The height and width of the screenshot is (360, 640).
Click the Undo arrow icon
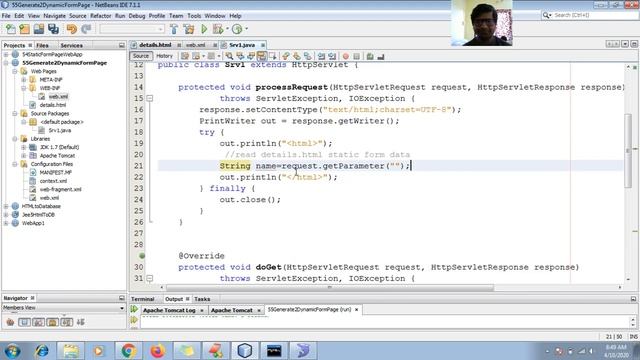tap(72, 29)
